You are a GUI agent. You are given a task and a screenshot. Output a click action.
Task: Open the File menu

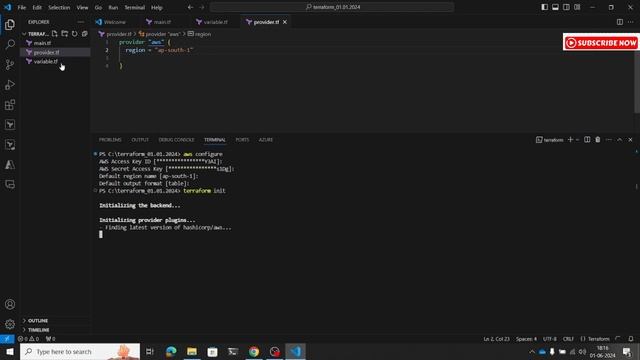click(x=22, y=7)
